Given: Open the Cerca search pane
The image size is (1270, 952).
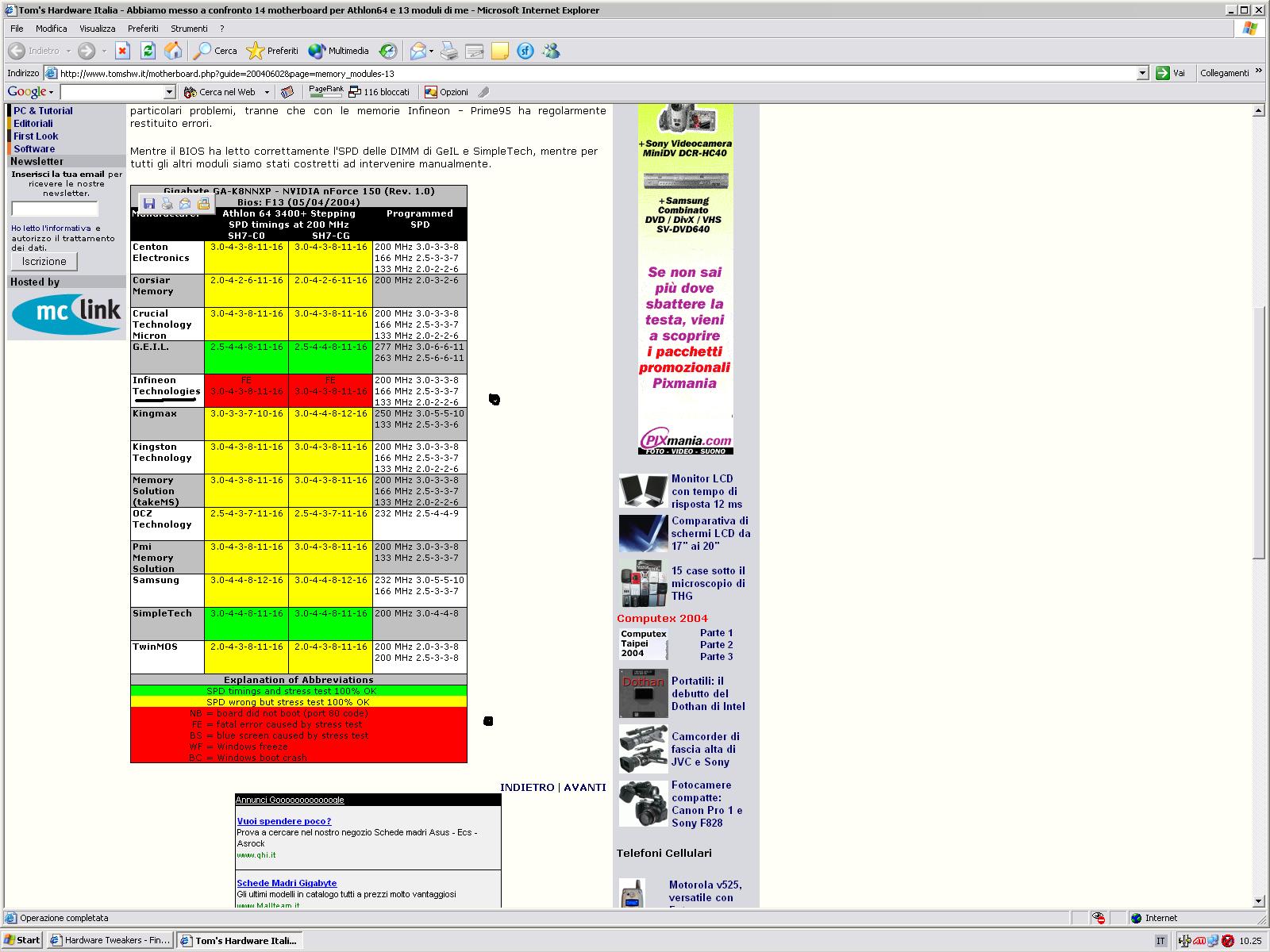Looking at the screenshot, I should coord(216,51).
